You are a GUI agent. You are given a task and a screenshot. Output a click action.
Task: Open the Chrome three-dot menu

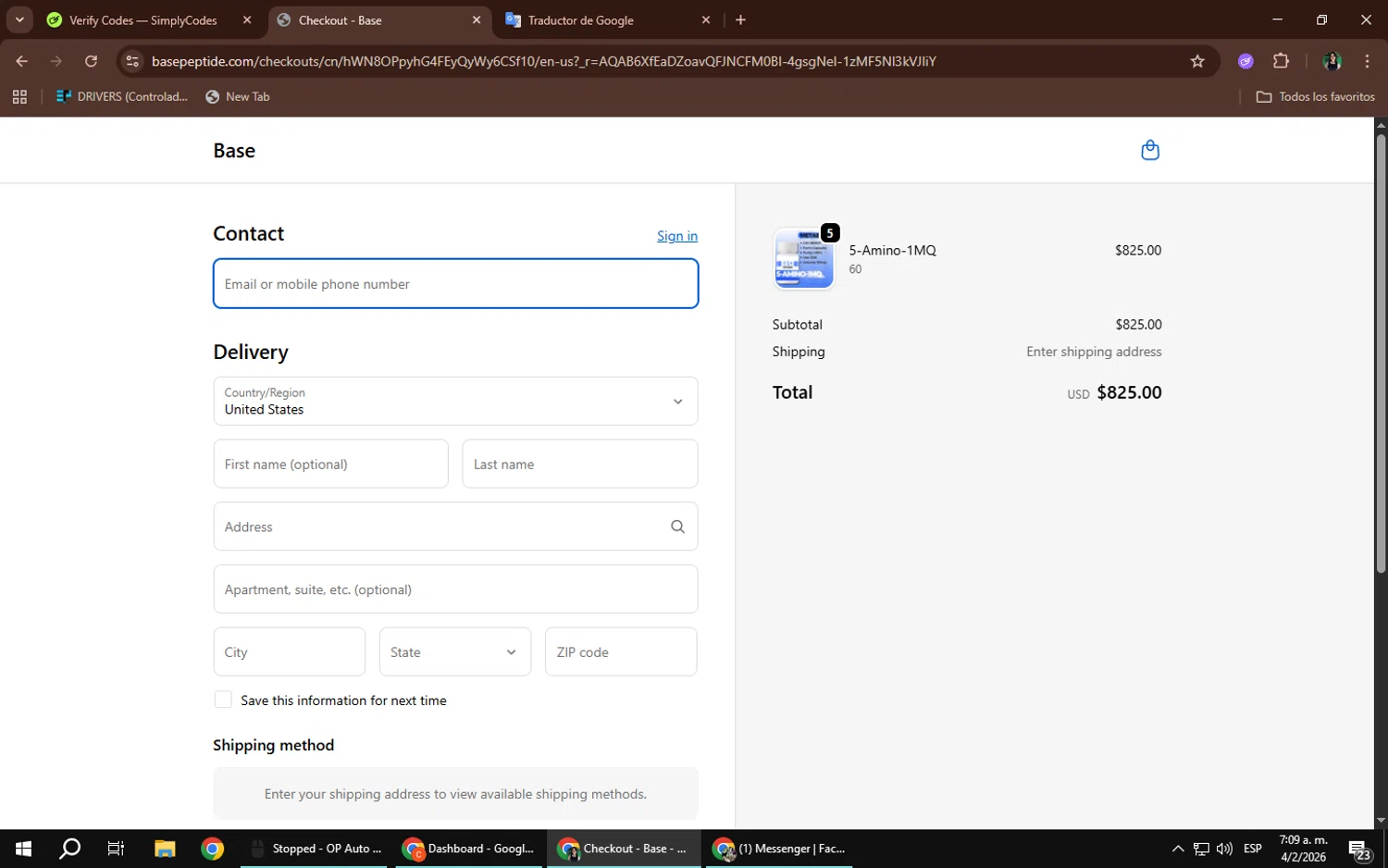tap(1367, 61)
